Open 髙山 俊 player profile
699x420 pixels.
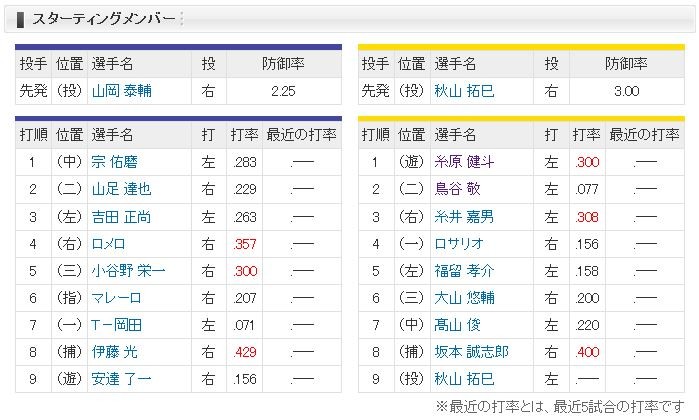coord(460,324)
